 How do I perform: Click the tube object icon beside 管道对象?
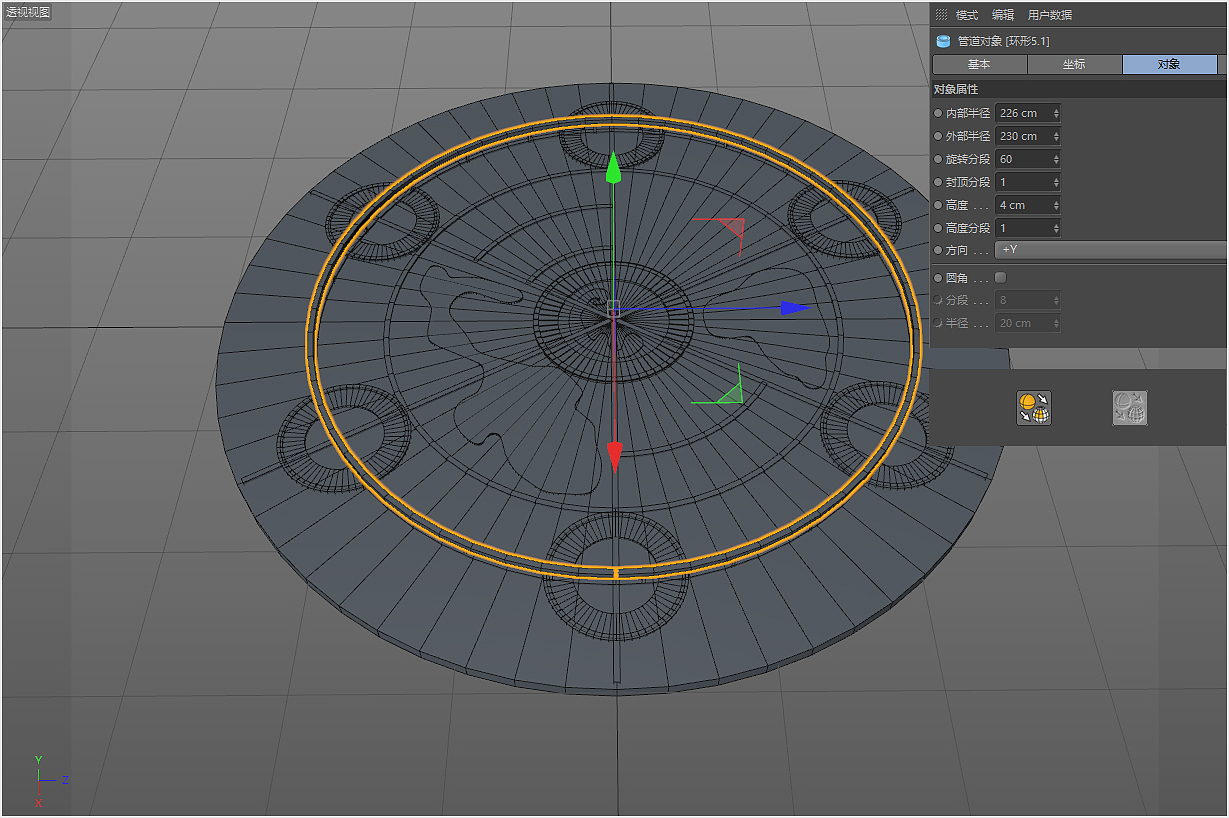click(x=942, y=41)
